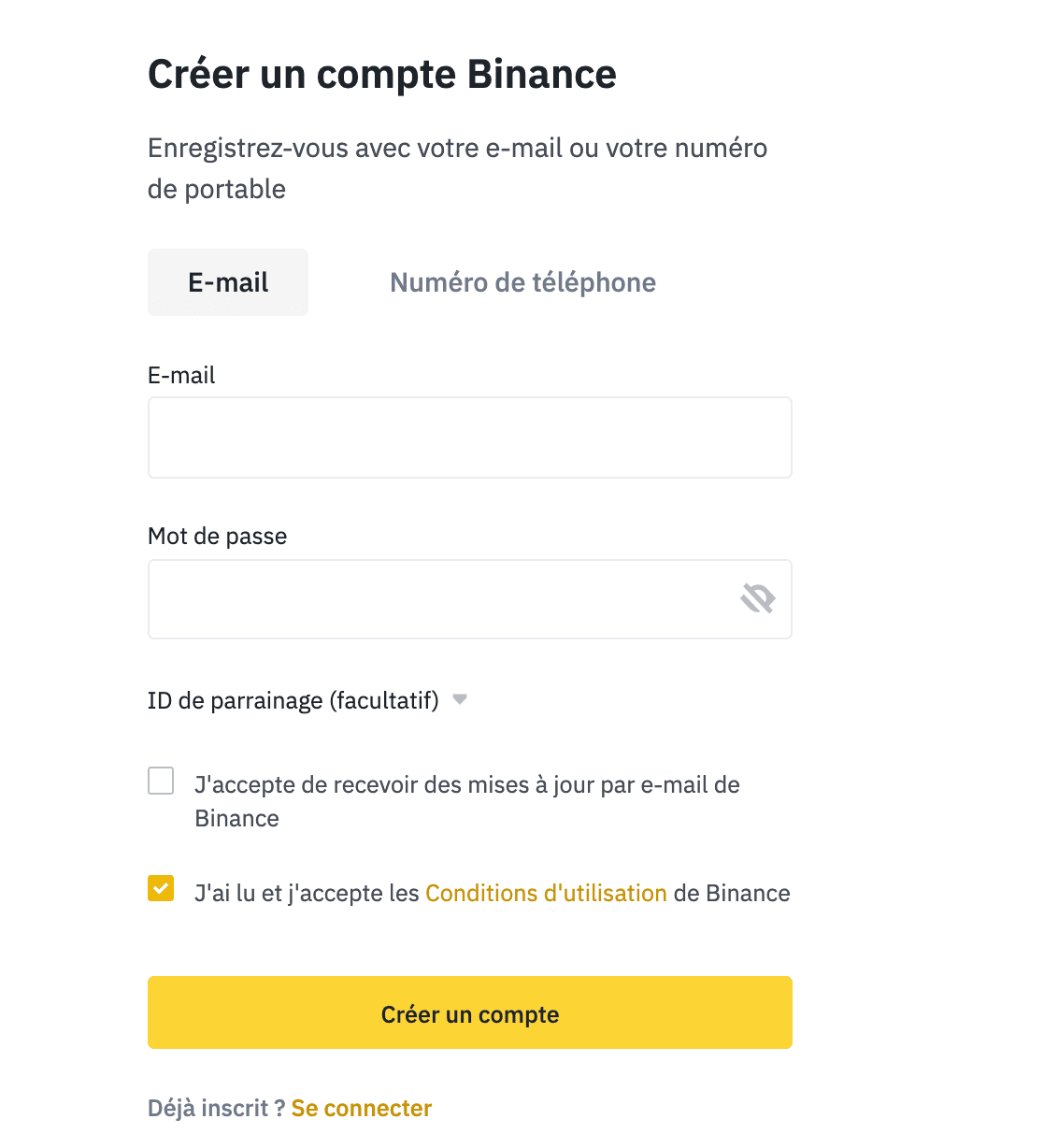Viewport: 1058px width, 1148px height.
Task: Focus the E-mail input field
Action: [x=470, y=438]
